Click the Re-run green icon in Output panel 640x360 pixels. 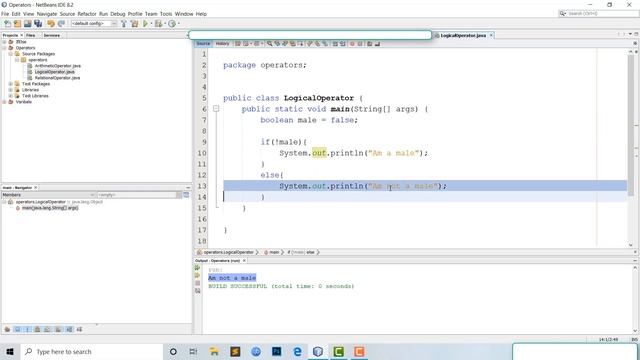tap(198, 268)
